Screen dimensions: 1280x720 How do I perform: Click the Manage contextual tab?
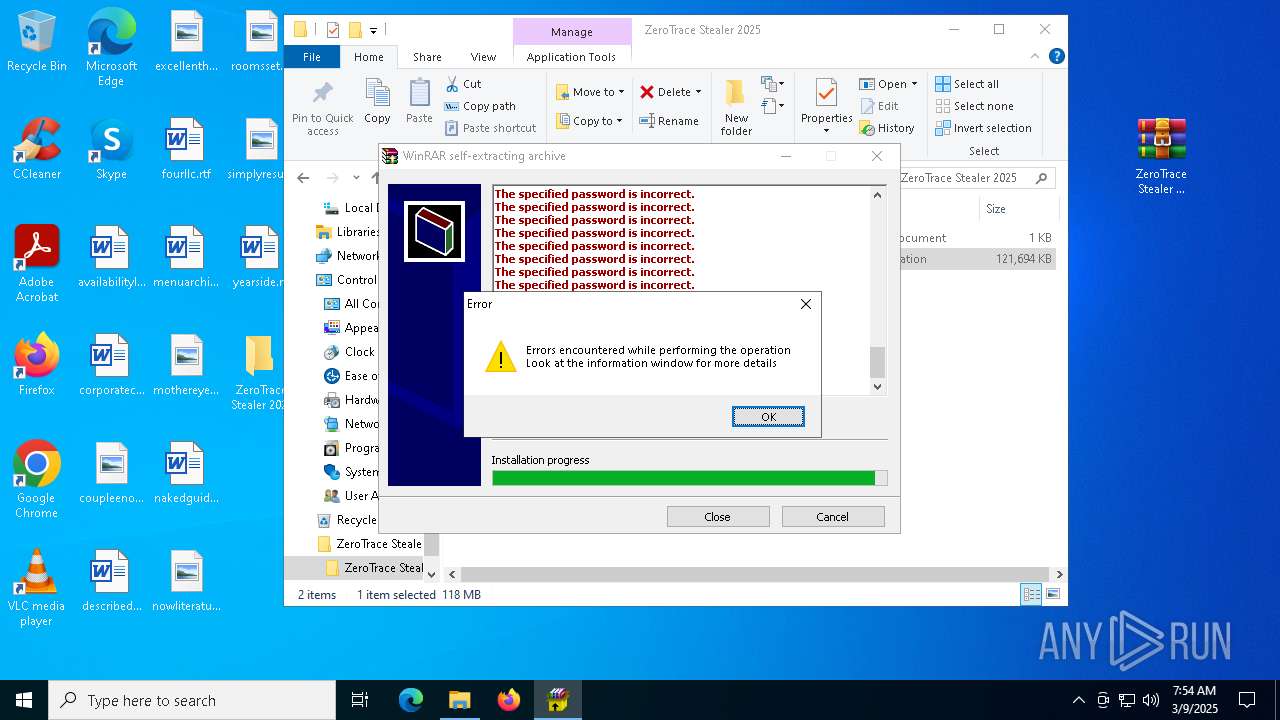572,32
